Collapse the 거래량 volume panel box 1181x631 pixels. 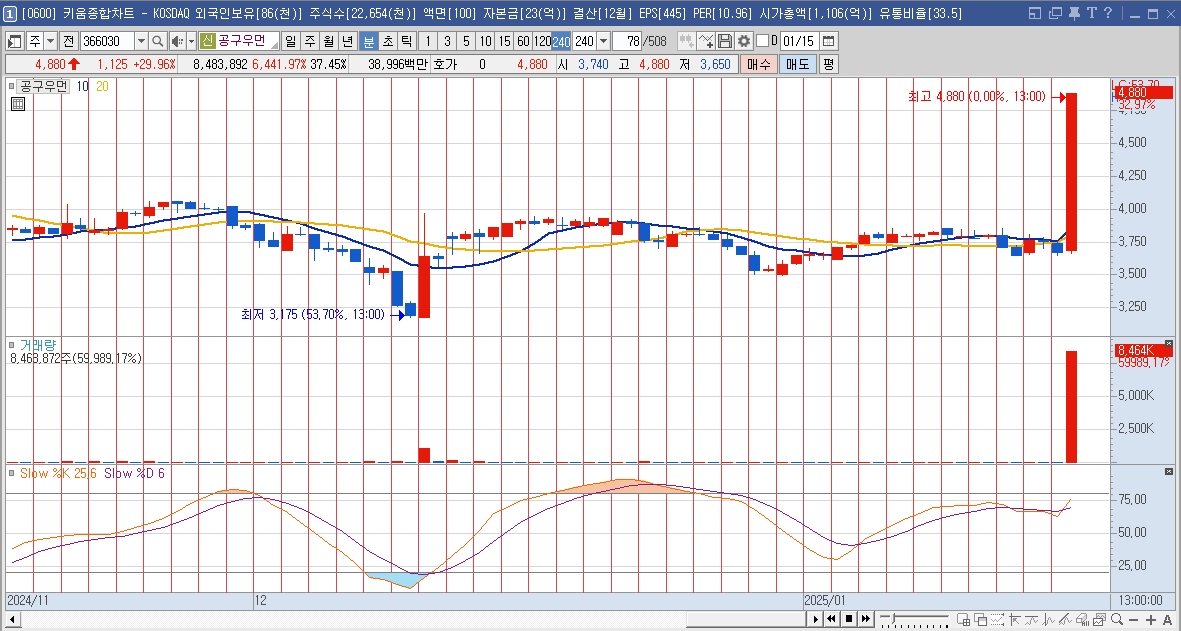pyautogui.click(x=11, y=343)
